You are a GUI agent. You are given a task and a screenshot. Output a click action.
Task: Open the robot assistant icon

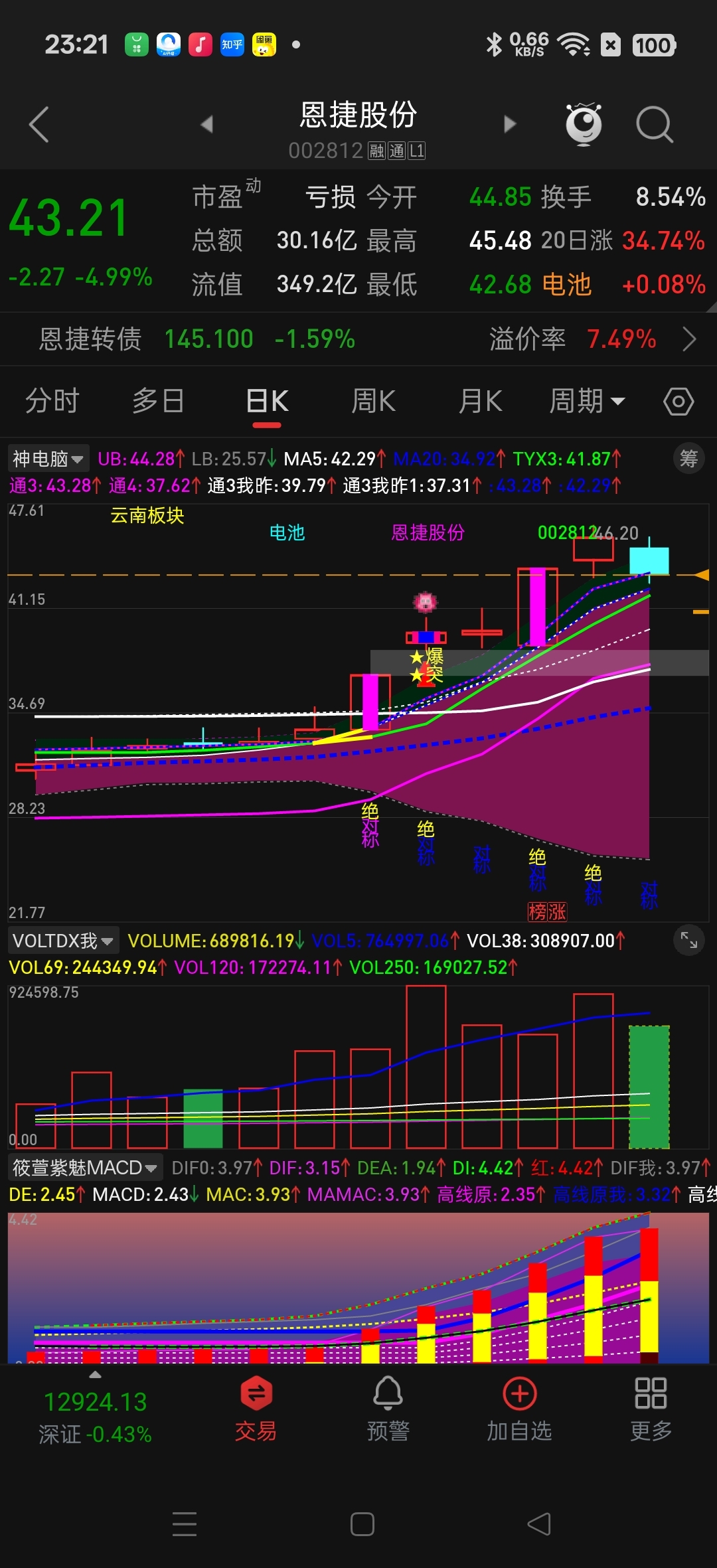pyautogui.click(x=584, y=124)
